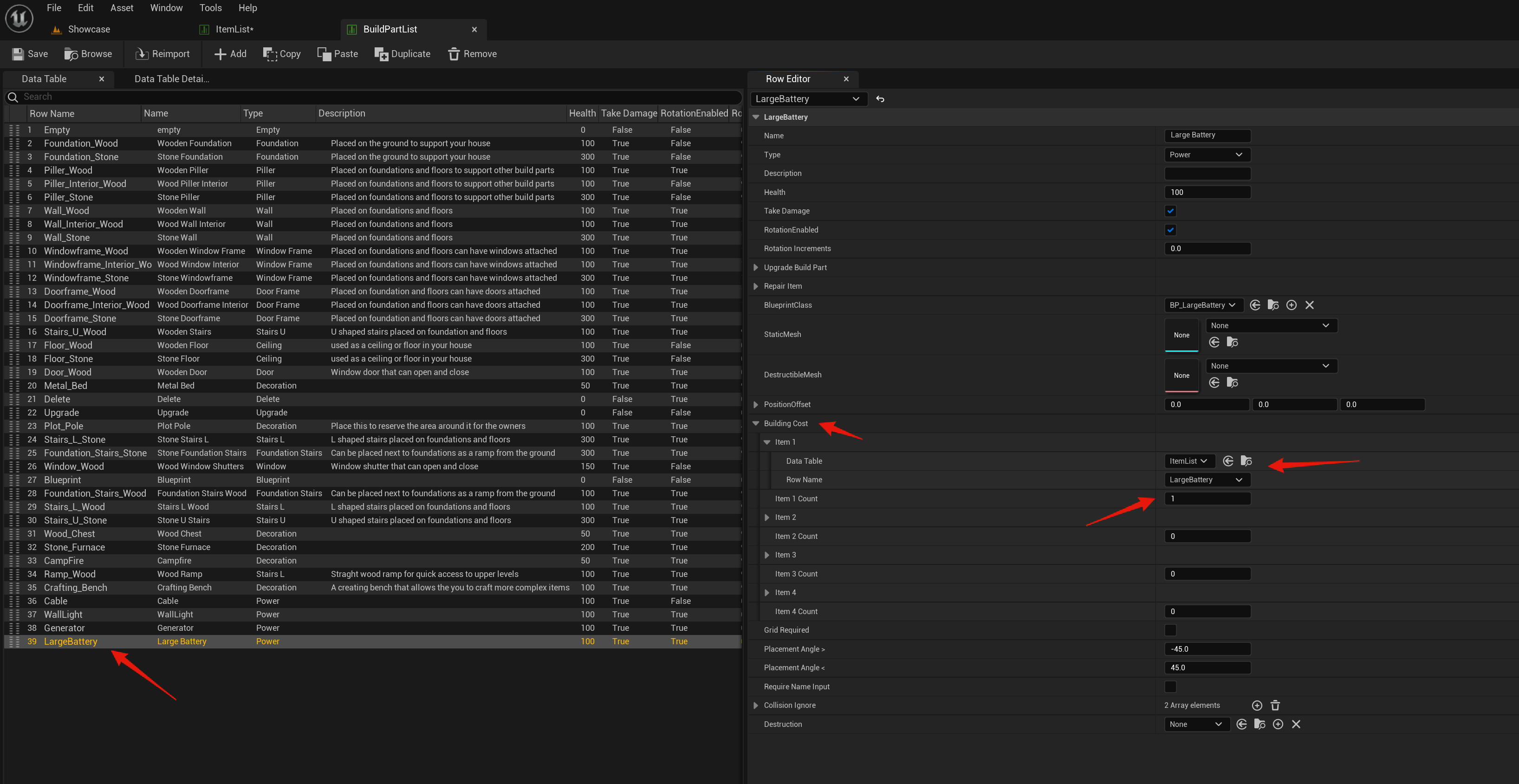Click the Browse button in toolbar

[88, 54]
